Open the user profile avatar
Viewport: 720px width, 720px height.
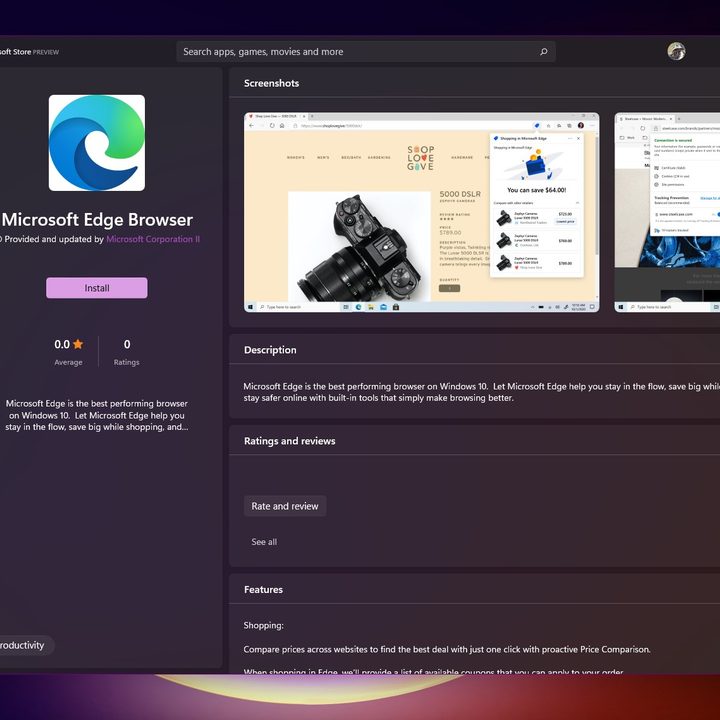[676, 51]
